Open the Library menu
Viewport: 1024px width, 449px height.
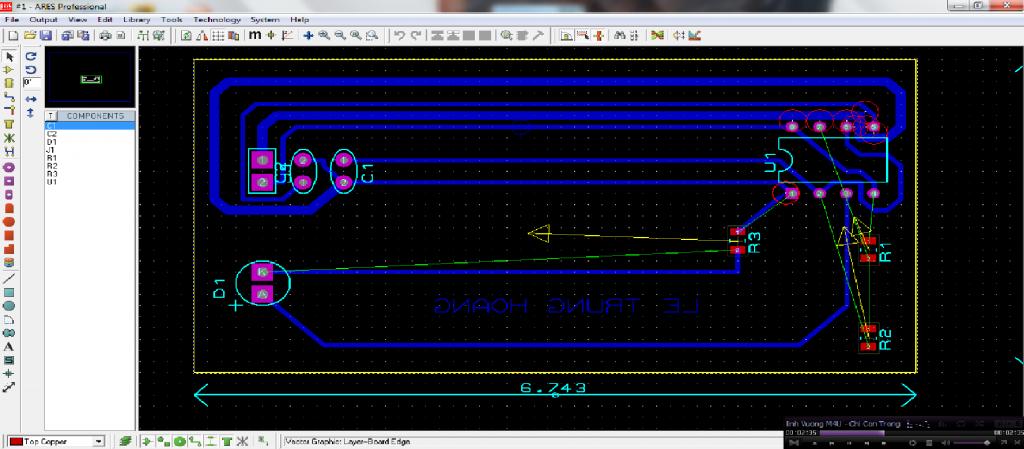click(x=136, y=19)
